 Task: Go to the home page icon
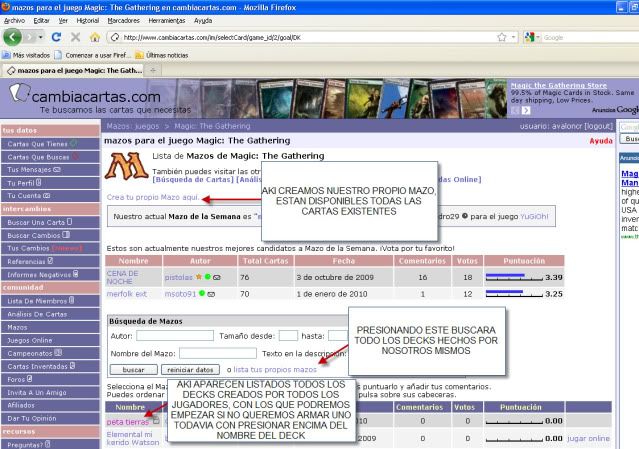(95, 37)
